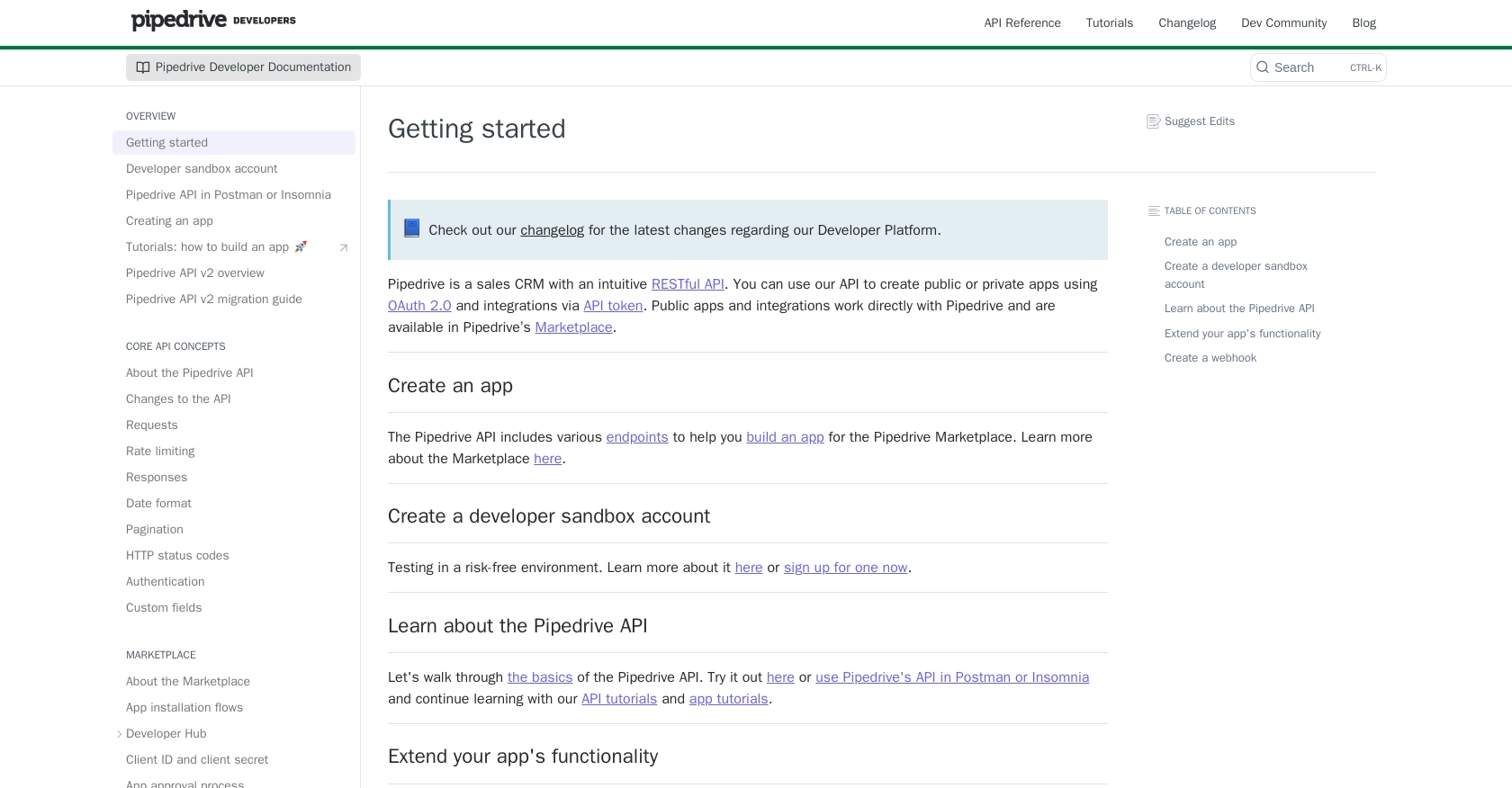Screen dimensions: 1512x788
Task: Open the Authentication sidebar page
Action: [x=234, y=581]
